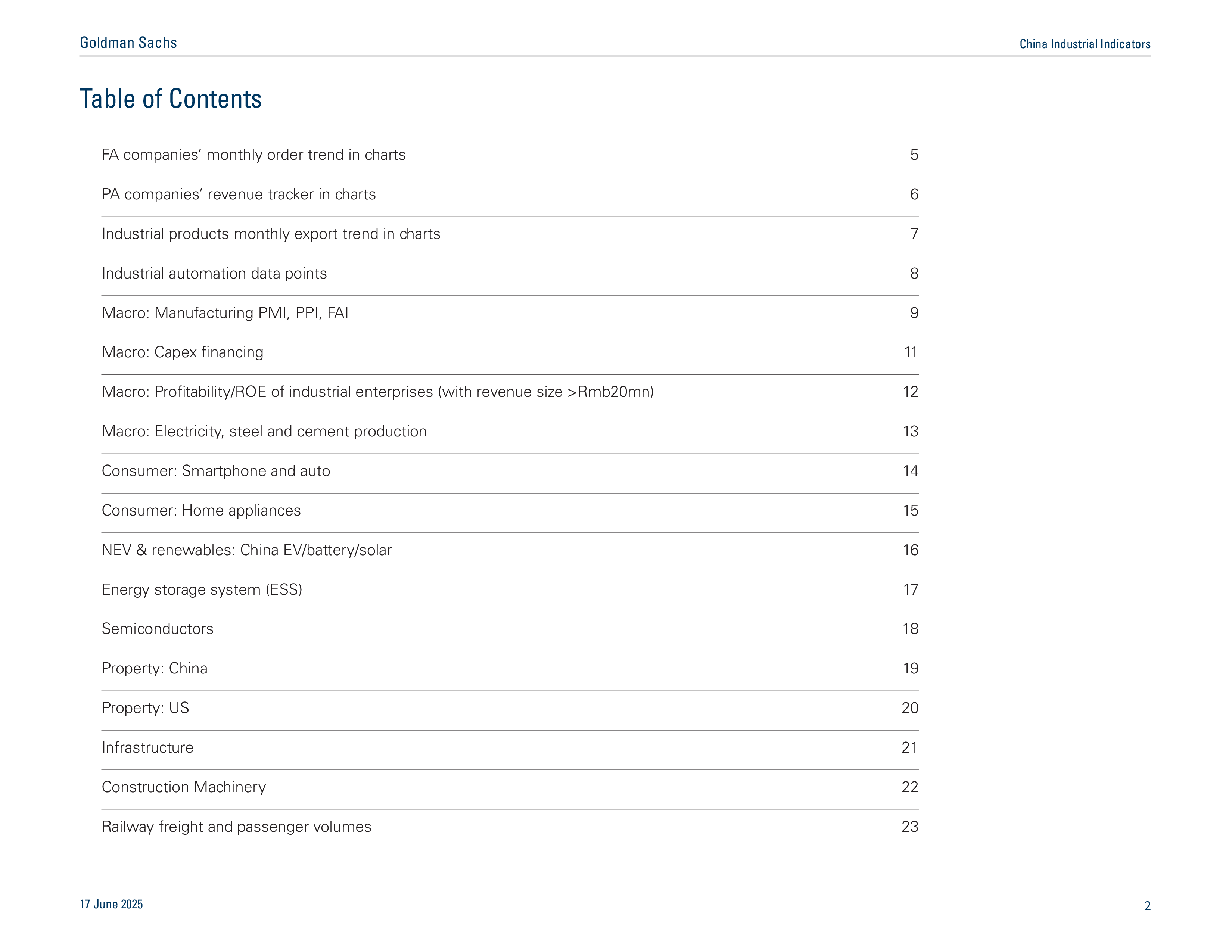The image size is (1232, 952).
Task: Open 'FA companies' monthly order trend in charts' entry
Action: coord(253,155)
